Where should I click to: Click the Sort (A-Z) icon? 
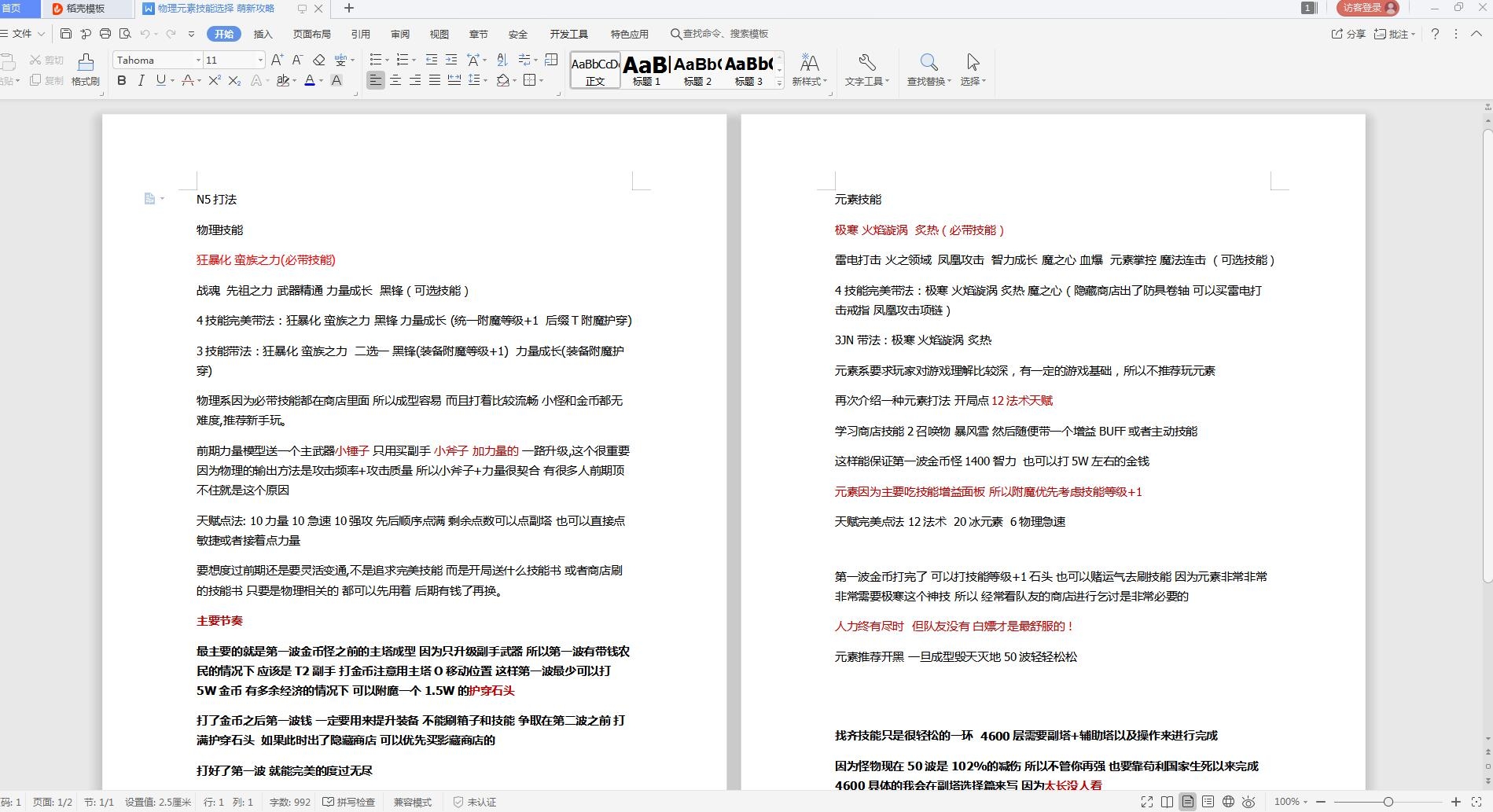point(502,60)
